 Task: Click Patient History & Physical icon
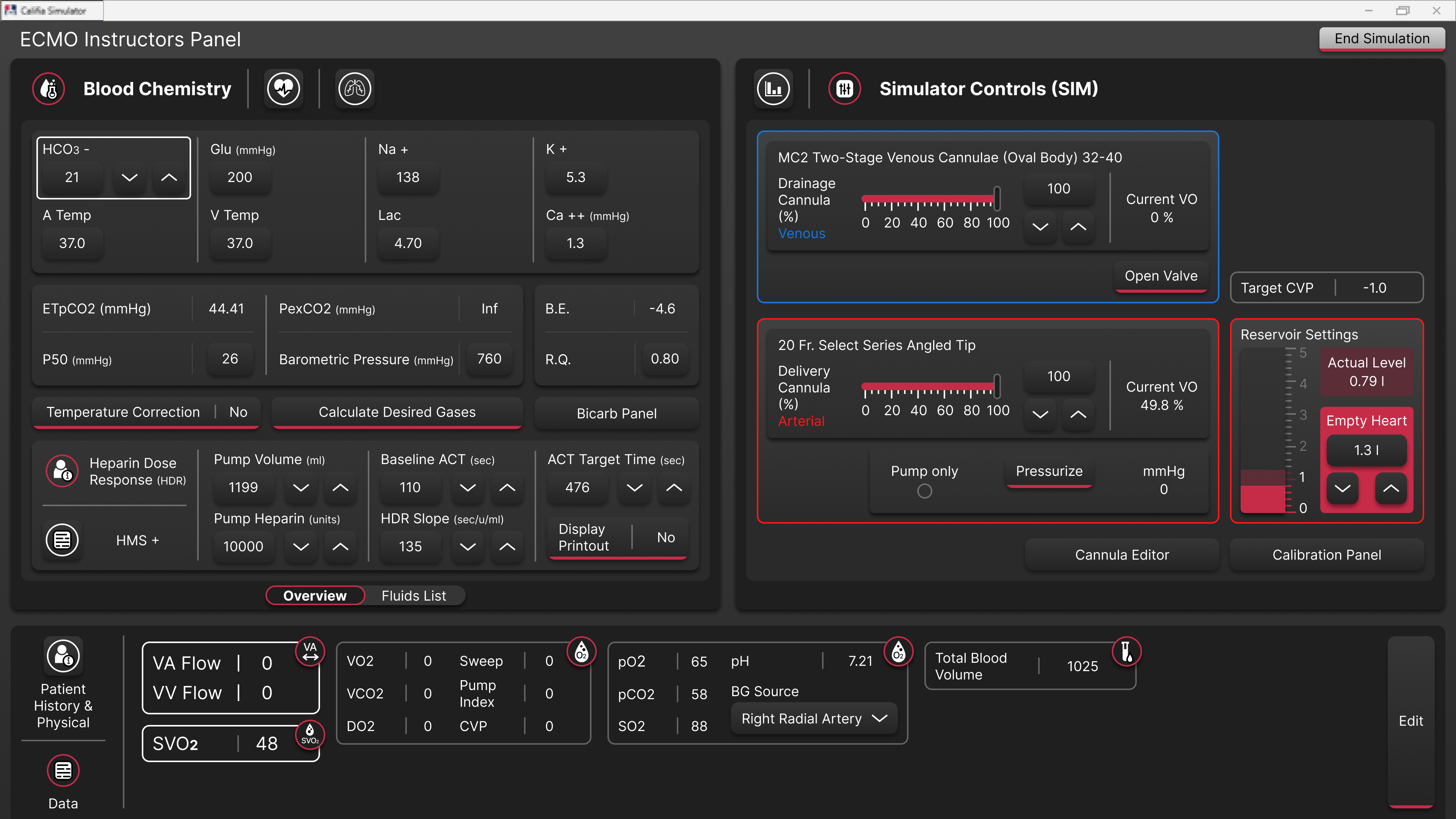(x=63, y=656)
